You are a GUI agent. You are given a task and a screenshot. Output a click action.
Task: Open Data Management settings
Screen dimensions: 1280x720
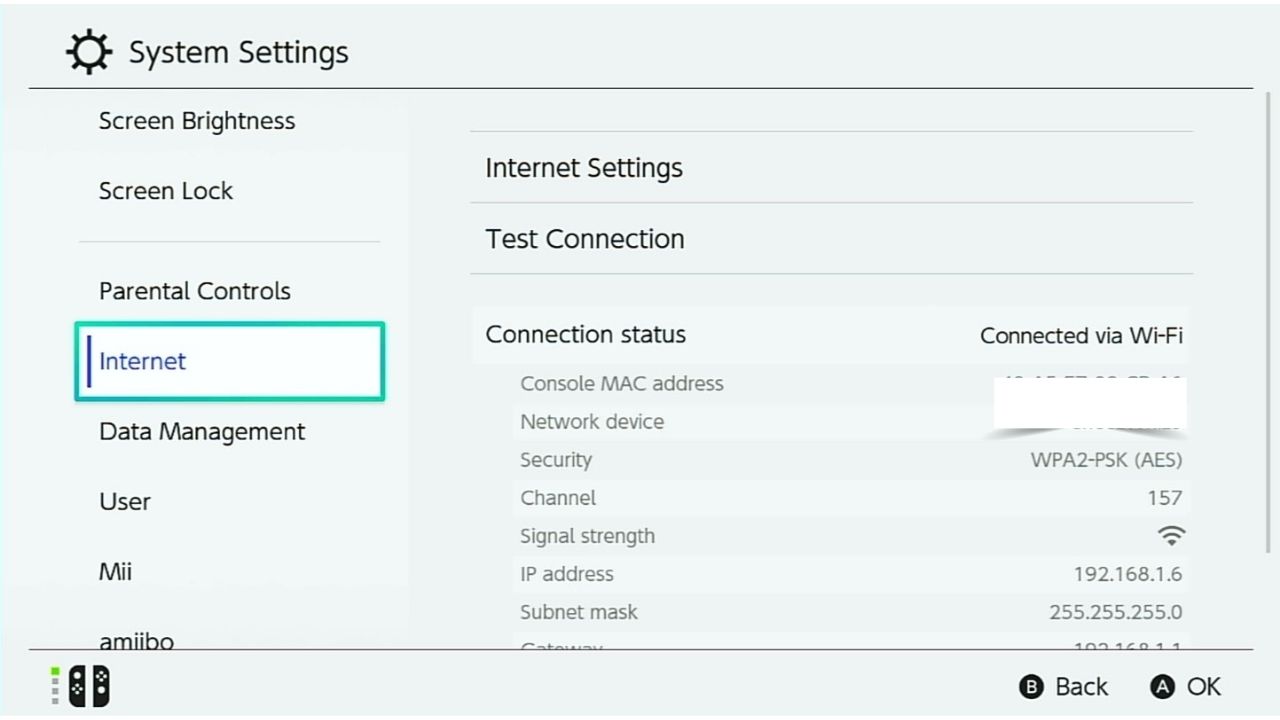pyautogui.click(x=202, y=432)
